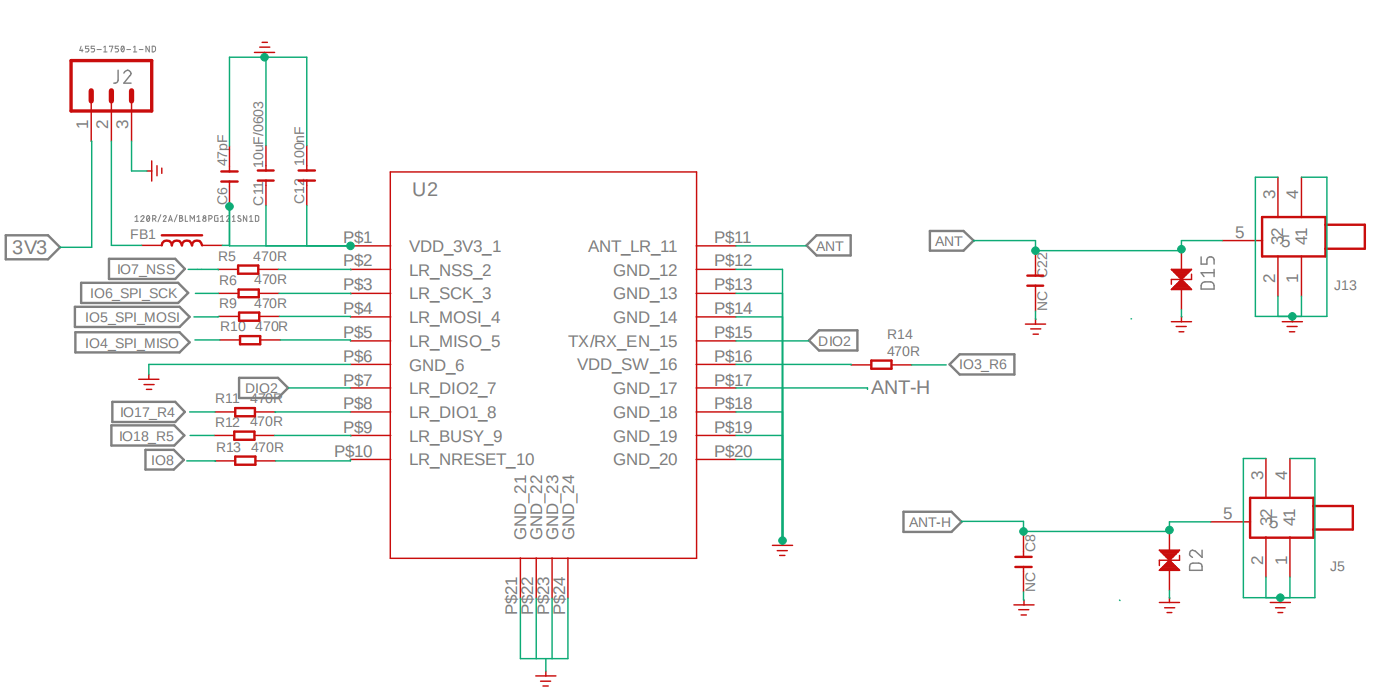The height and width of the screenshot is (698, 1395).
Task: Select the 3V3 net label tag
Action: pos(32,247)
